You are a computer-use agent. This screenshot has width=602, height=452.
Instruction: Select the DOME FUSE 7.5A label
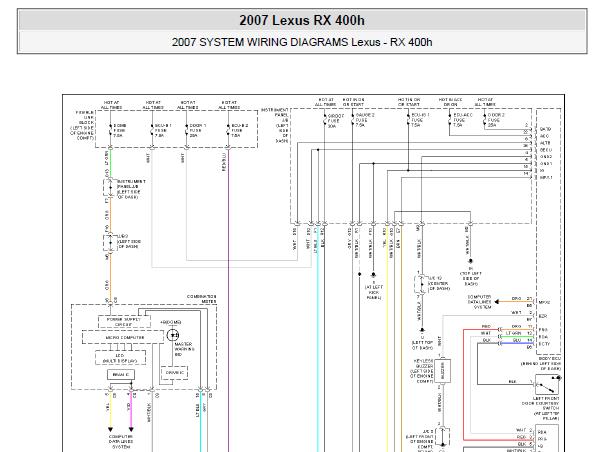click(120, 131)
